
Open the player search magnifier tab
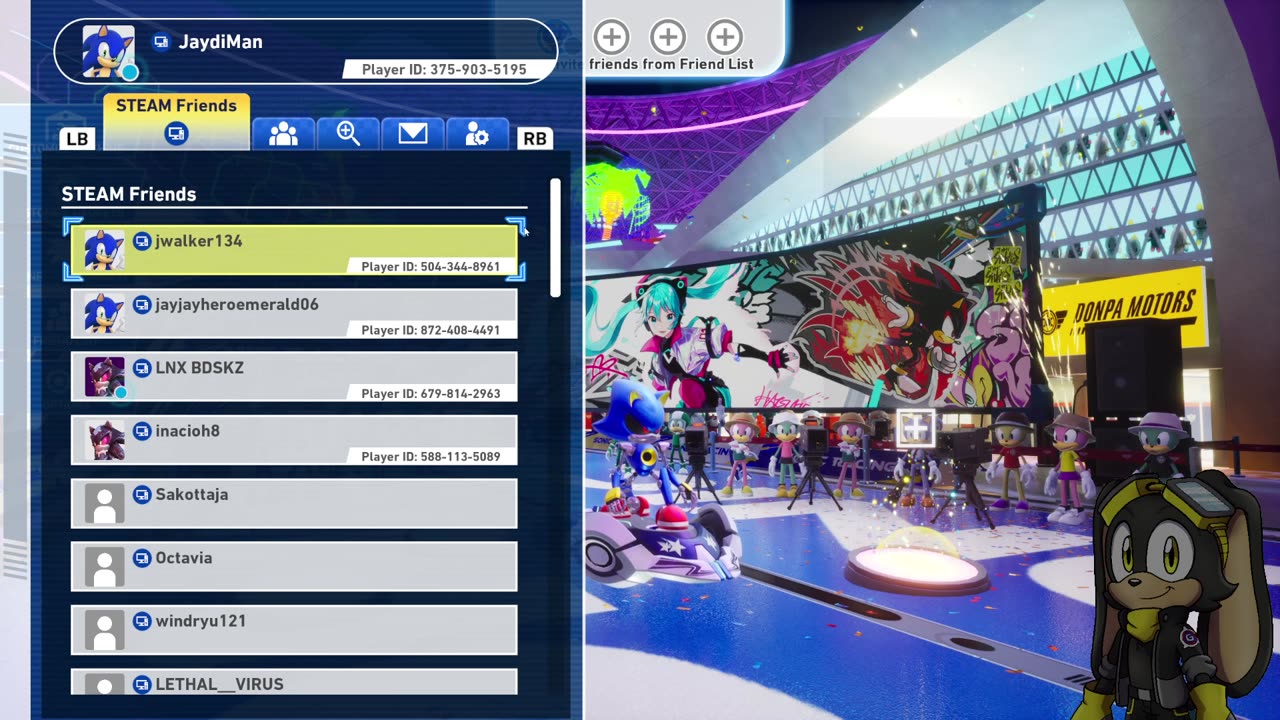[348, 134]
